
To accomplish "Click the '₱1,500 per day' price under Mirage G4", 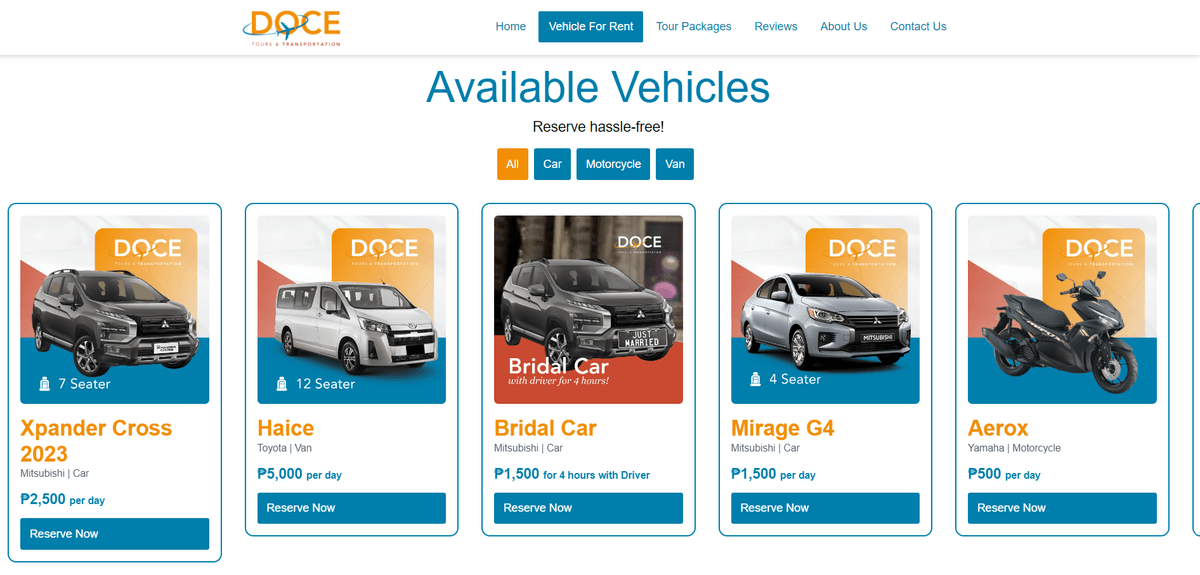I will click(773, 474).
